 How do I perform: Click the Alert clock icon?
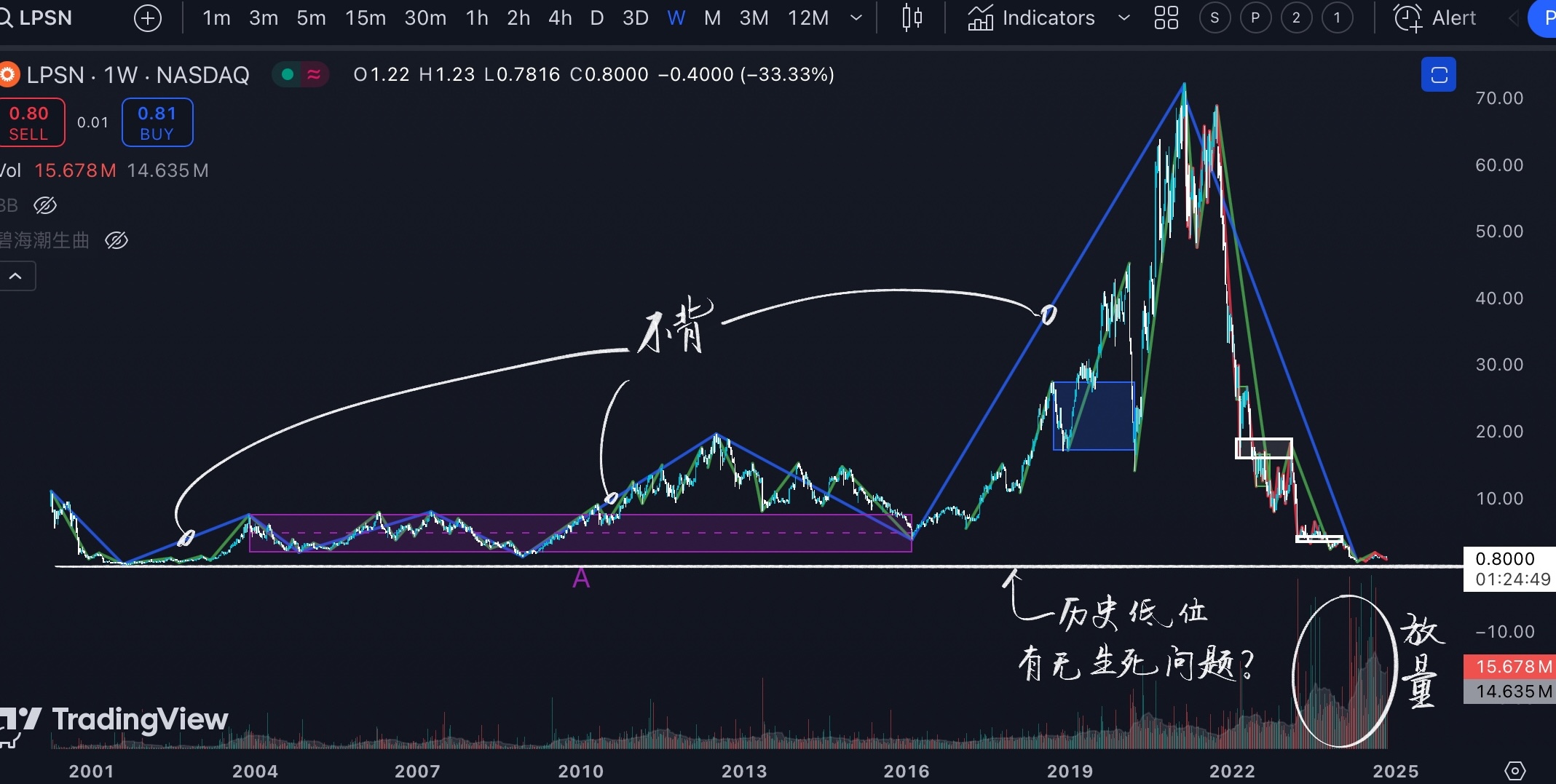(1407, 18)
